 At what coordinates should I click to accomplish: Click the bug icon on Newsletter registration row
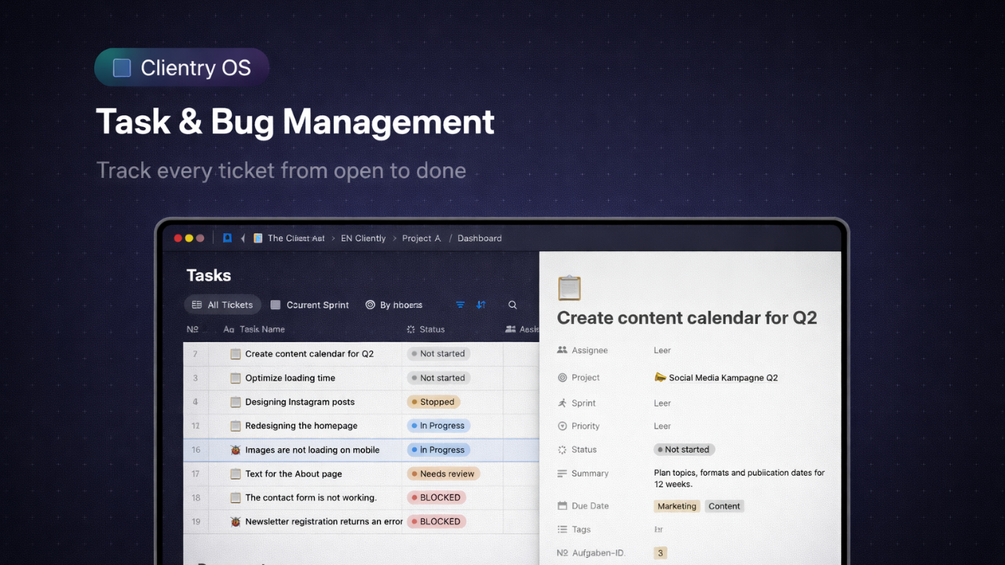coord(235,521)
